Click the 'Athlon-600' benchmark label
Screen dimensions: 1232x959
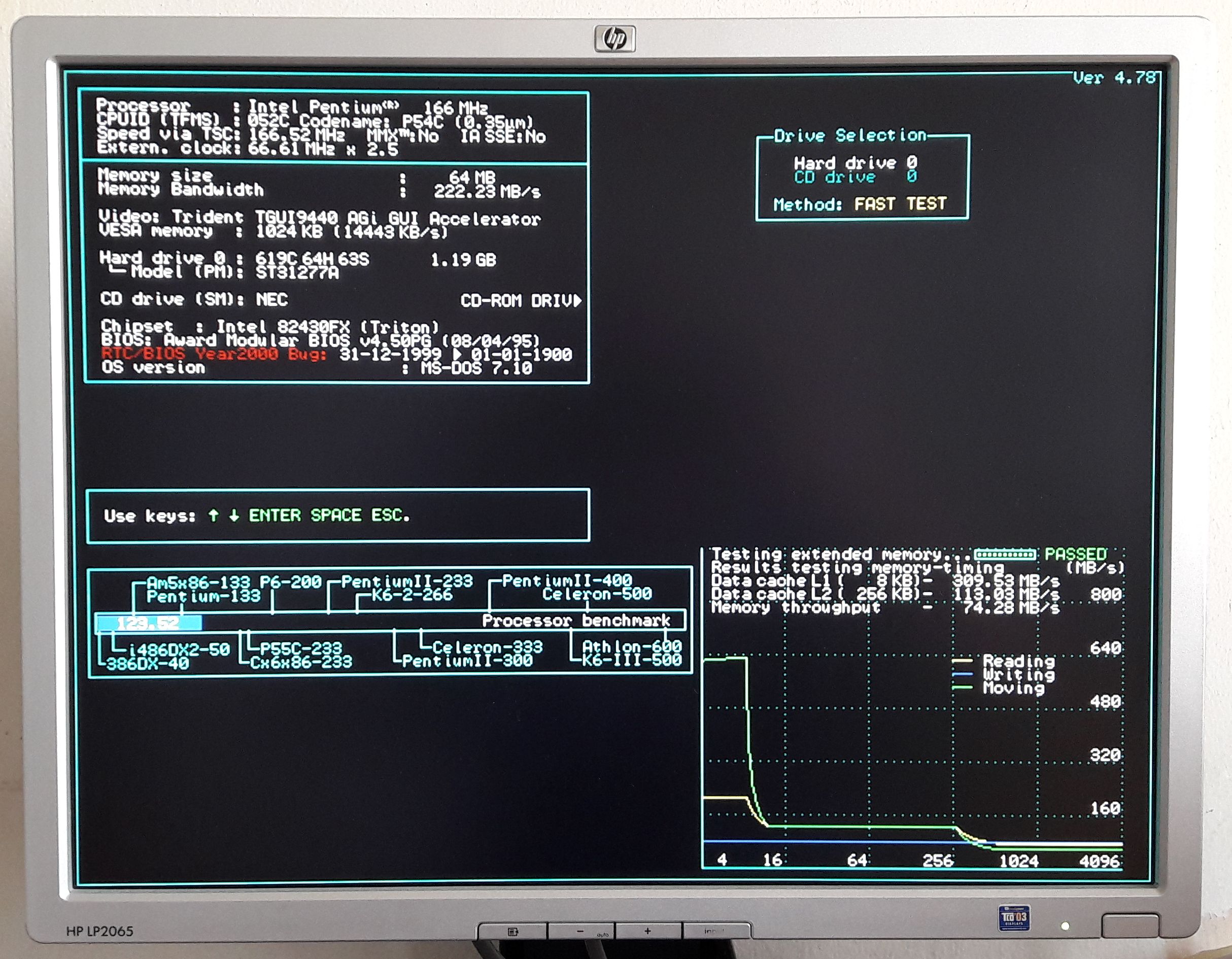(632, 646)
